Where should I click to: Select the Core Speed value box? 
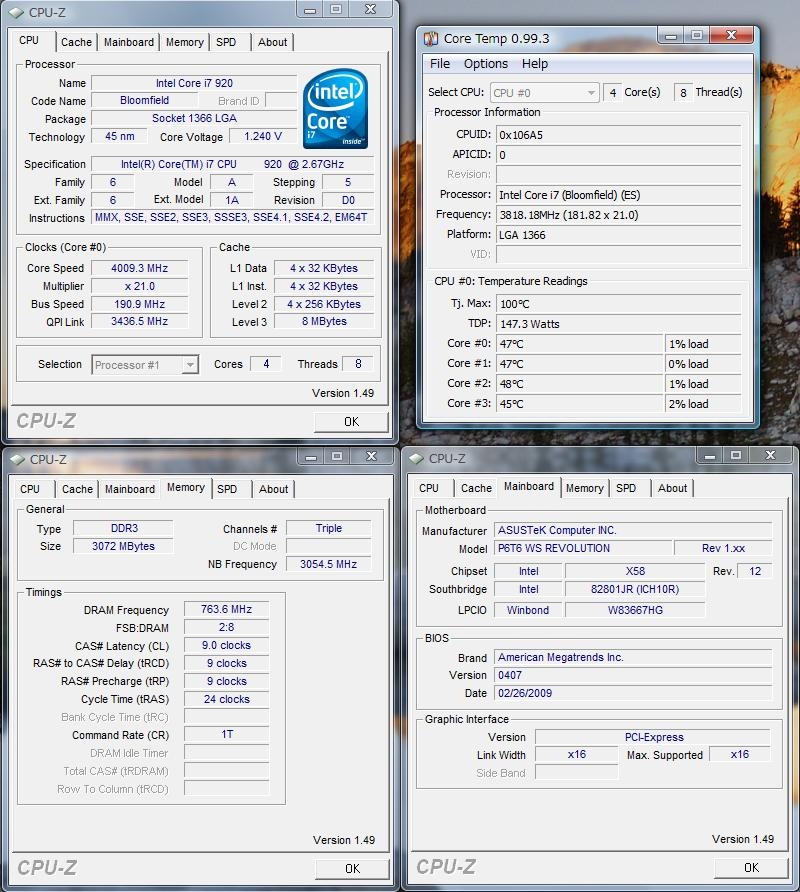click(x=140, y=268)
